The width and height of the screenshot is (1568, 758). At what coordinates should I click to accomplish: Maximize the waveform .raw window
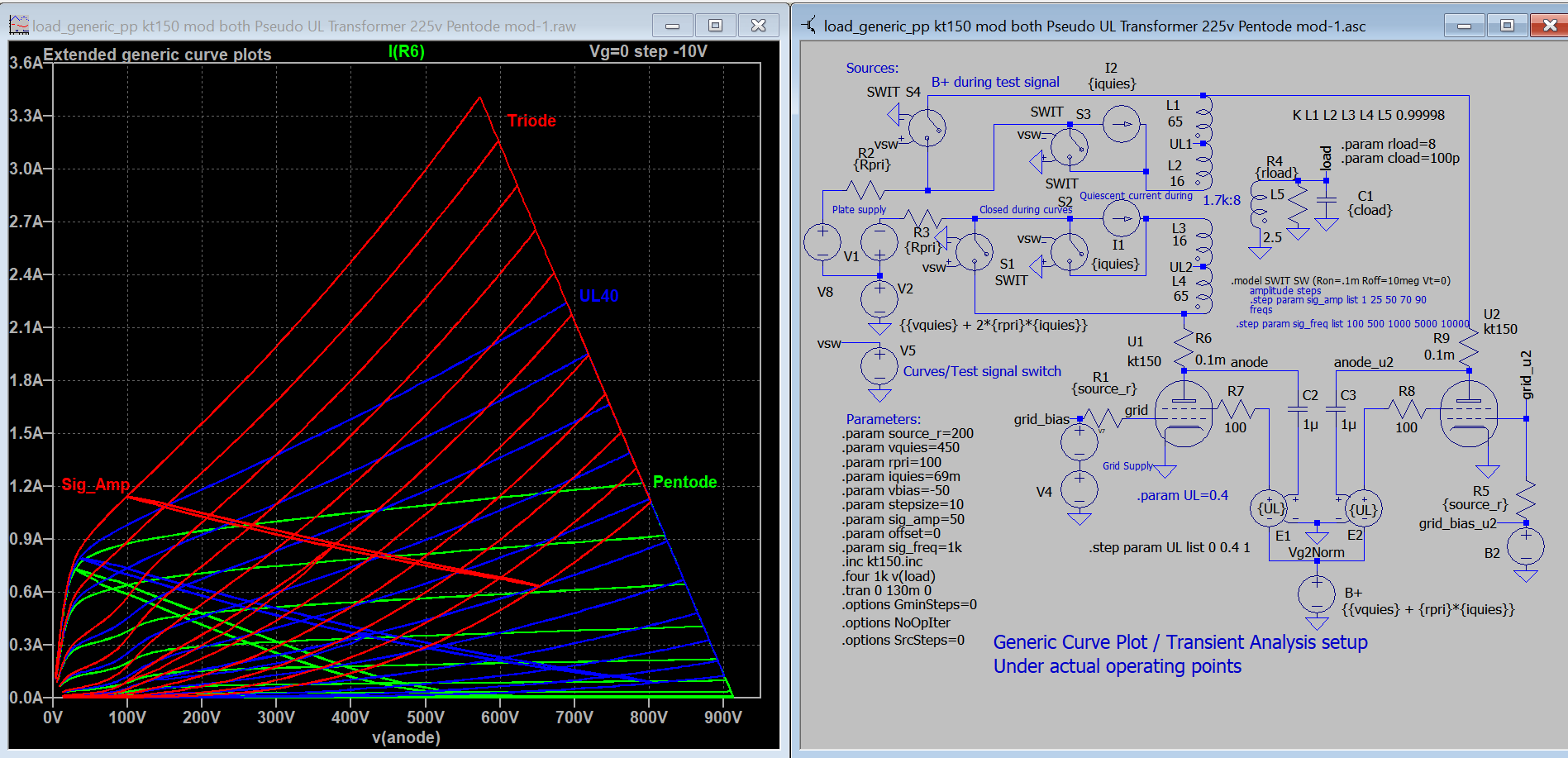tap(715, 26)
